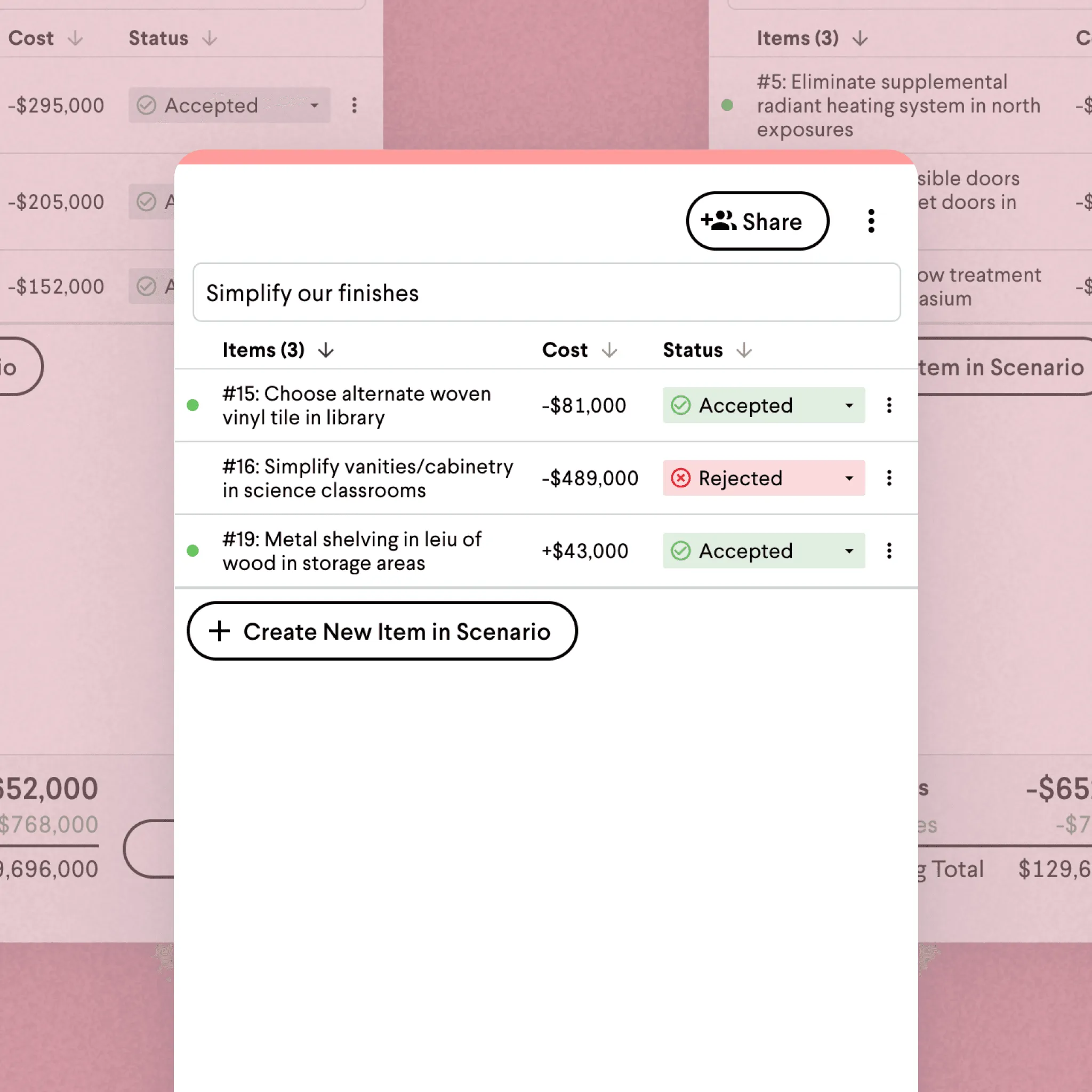Screen dimensions: 1092x1092
Task: Click the Items (3) sort arrow
Action: point(327,350)
